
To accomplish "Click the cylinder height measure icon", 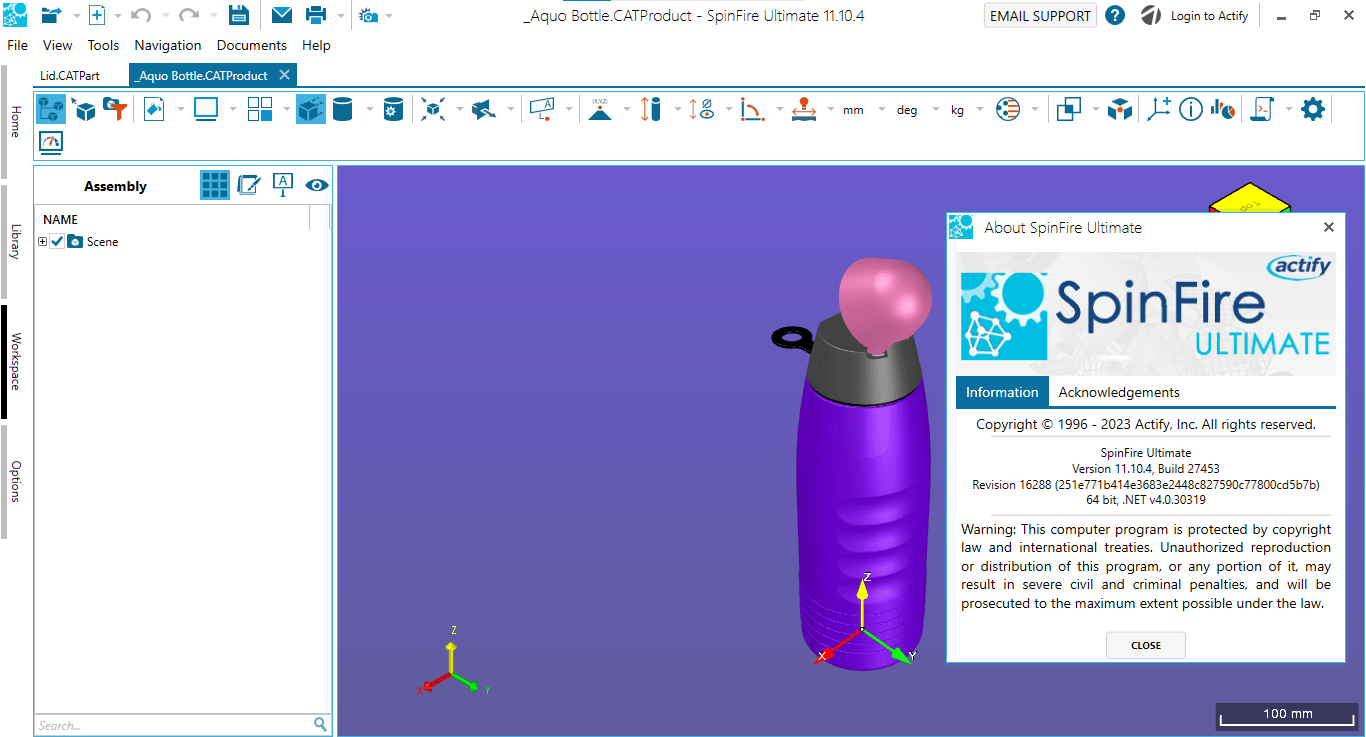I will tap(651, 109).
